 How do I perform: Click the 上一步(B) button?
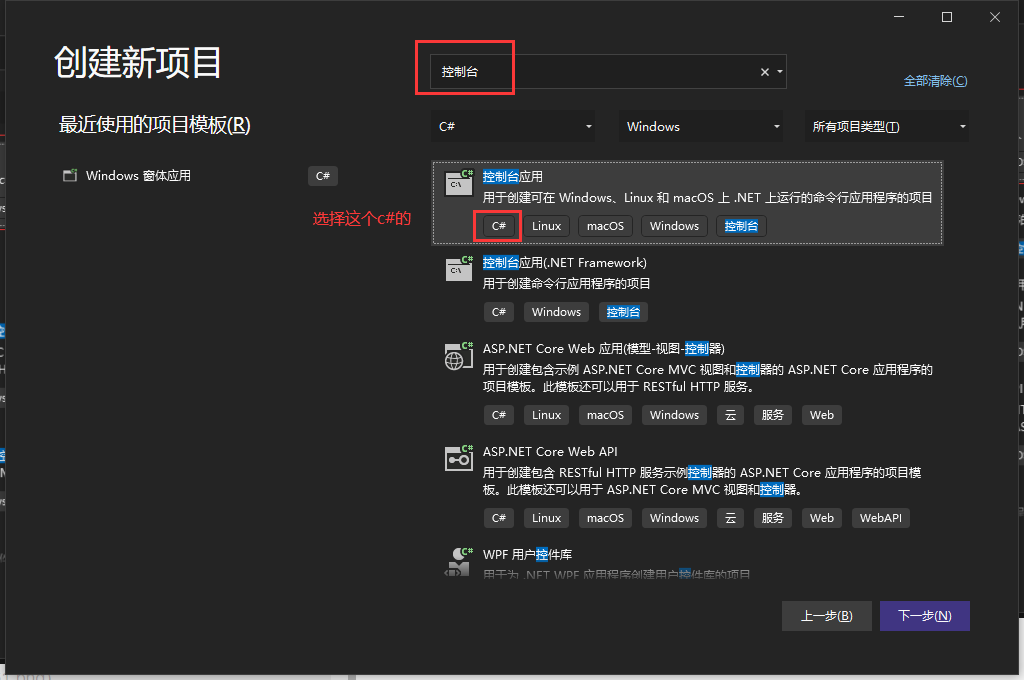coord(827,616)
